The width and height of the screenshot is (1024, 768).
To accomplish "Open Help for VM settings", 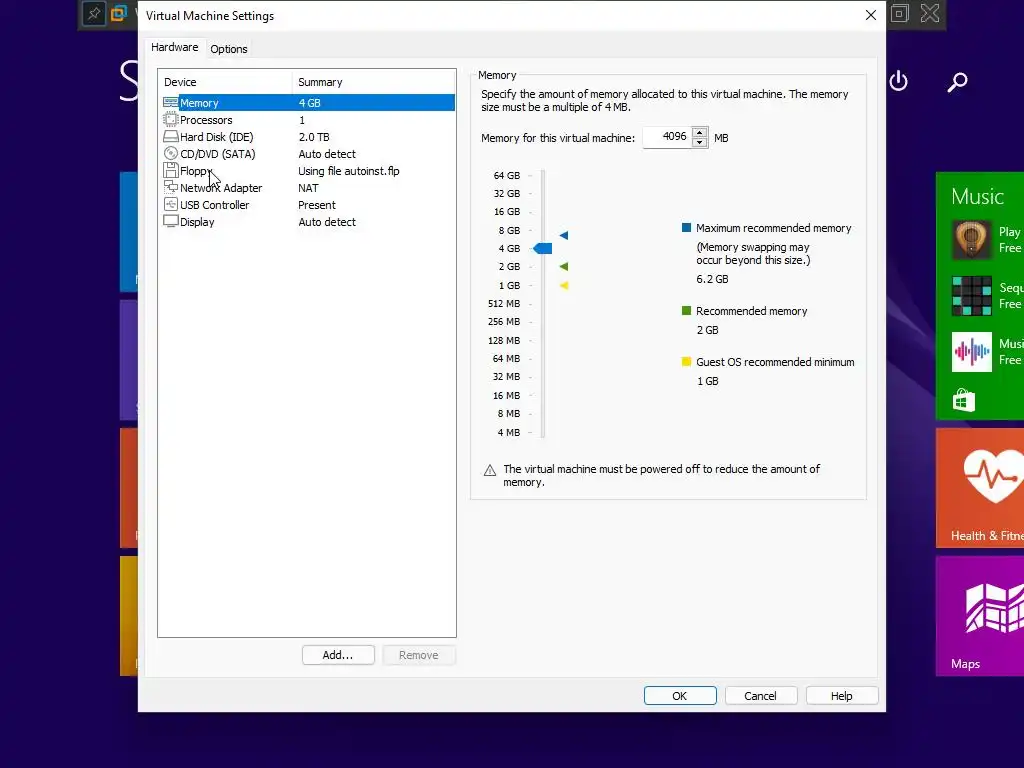I will [x=842, y=696].
